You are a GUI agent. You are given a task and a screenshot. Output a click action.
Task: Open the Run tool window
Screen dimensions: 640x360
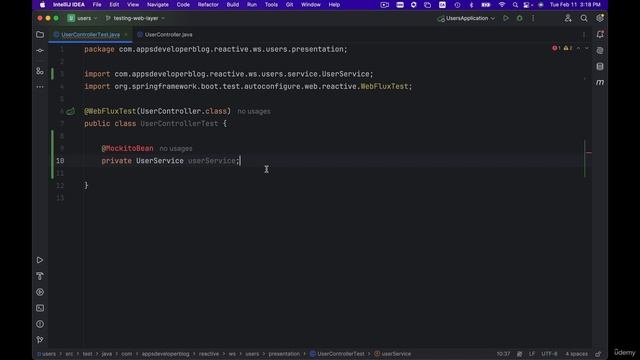pos(40,260)
